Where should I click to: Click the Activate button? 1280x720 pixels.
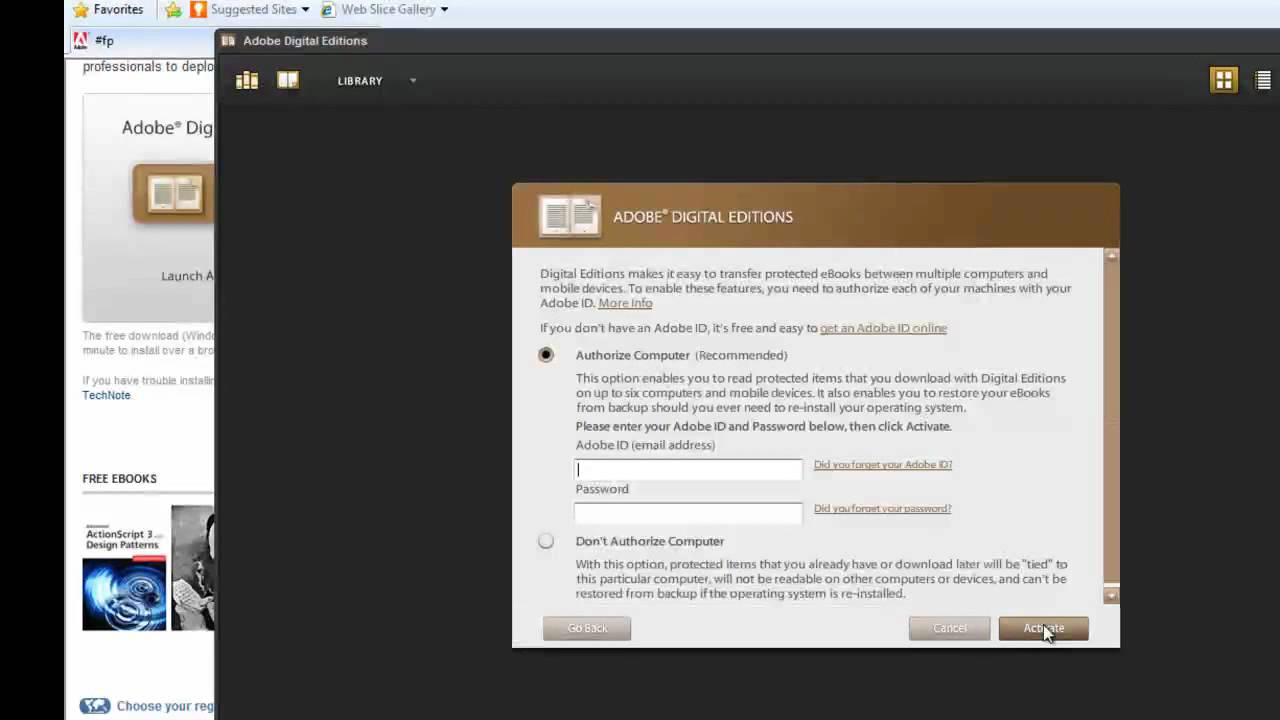tap(1043, 628)
